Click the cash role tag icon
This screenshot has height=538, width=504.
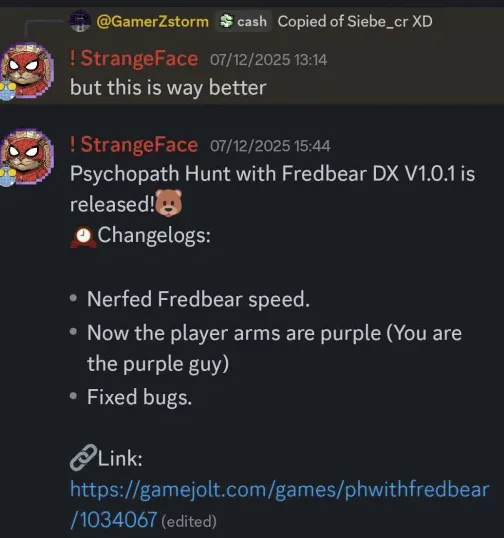226,21
